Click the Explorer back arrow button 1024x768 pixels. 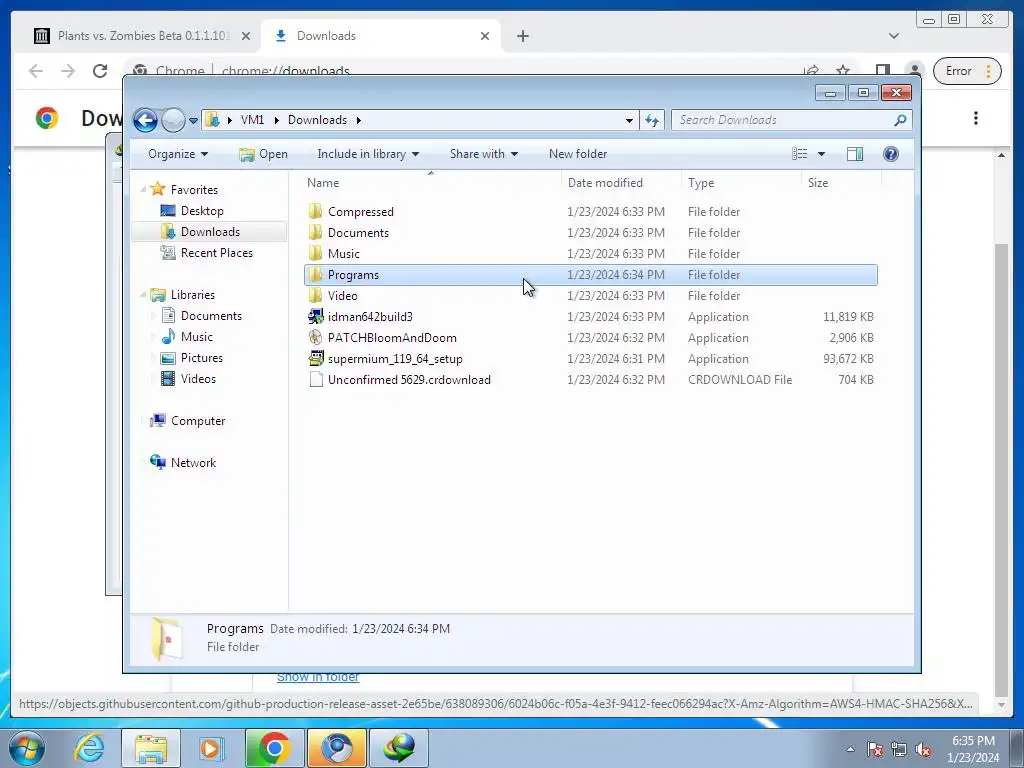145,120
